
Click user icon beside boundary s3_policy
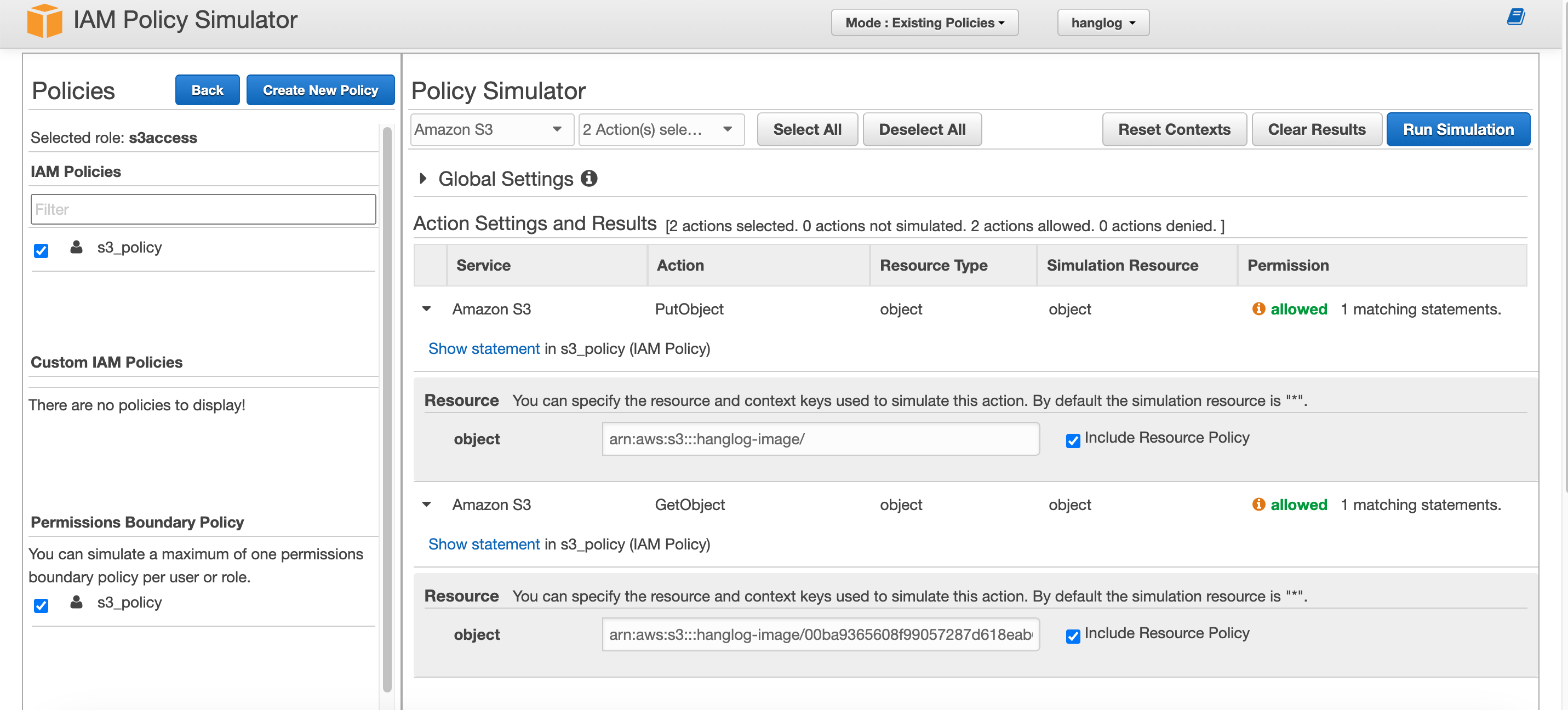click(x=76, y=602)
